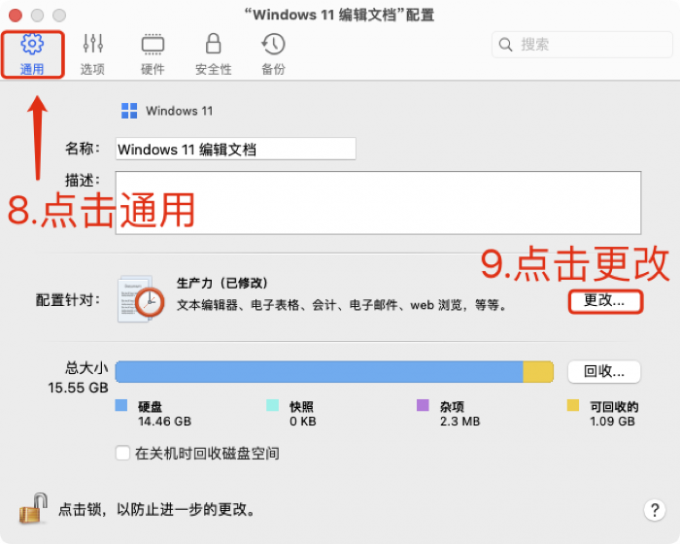Click the cyan 快照 legend swatch
Image resolution: width=680 pixels, height=544 pixels.
pos(272,405)
